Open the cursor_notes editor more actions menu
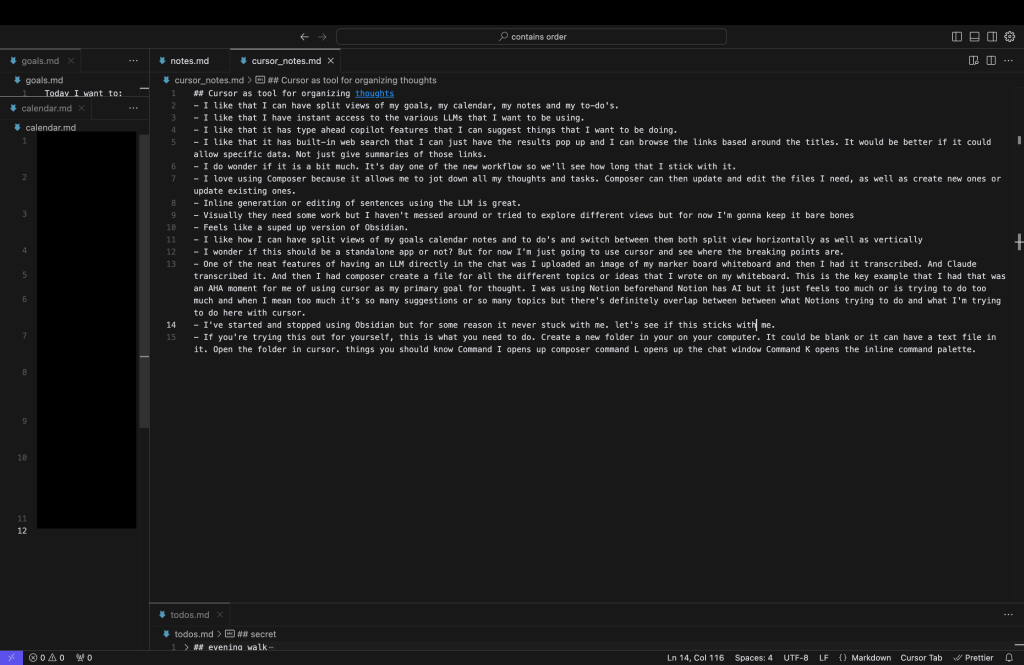This screenshot has width=1024, height=665. (1008, 61)
